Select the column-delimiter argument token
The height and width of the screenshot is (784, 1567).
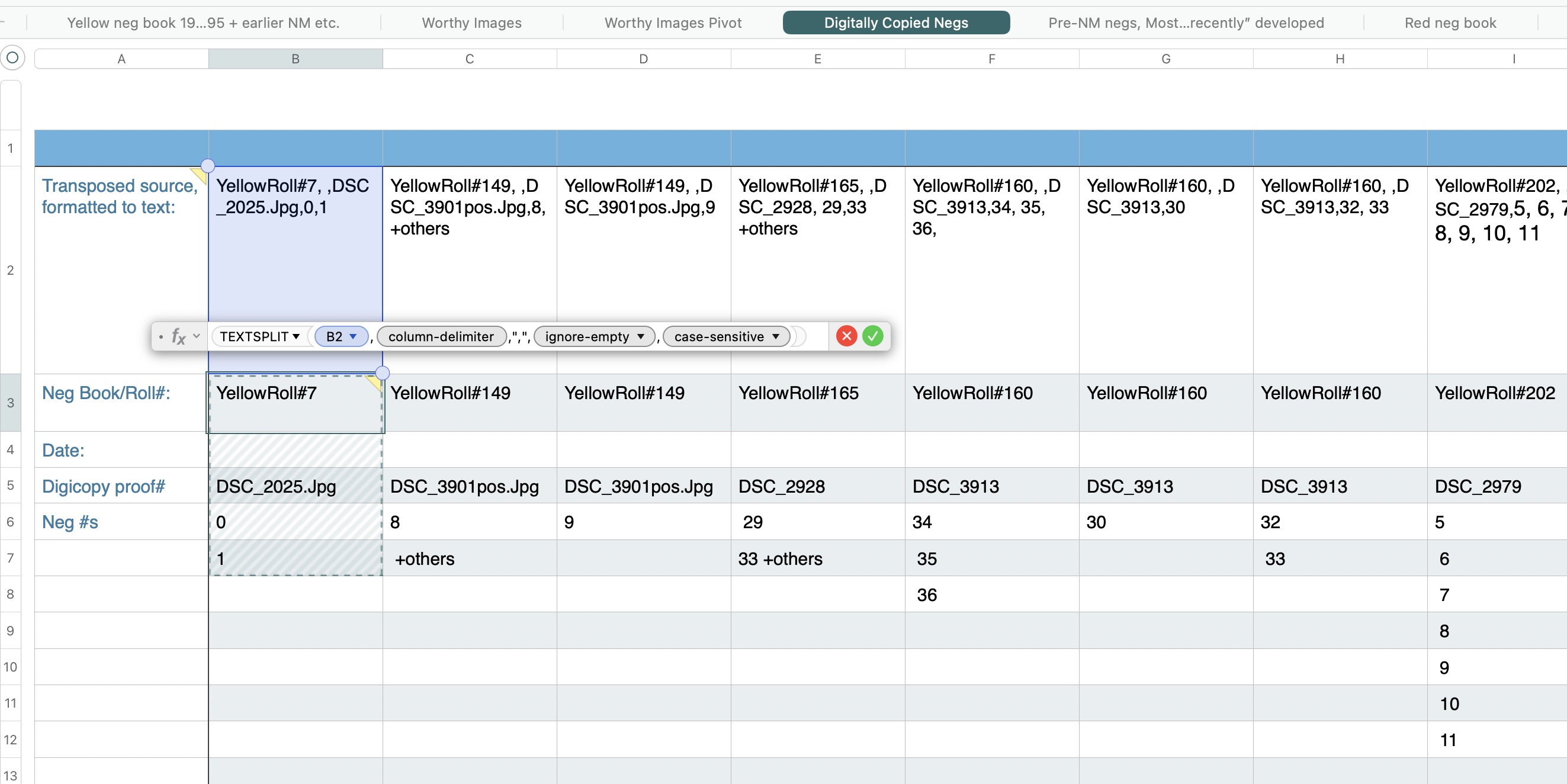pyautogui.click(x=441, y=336)
